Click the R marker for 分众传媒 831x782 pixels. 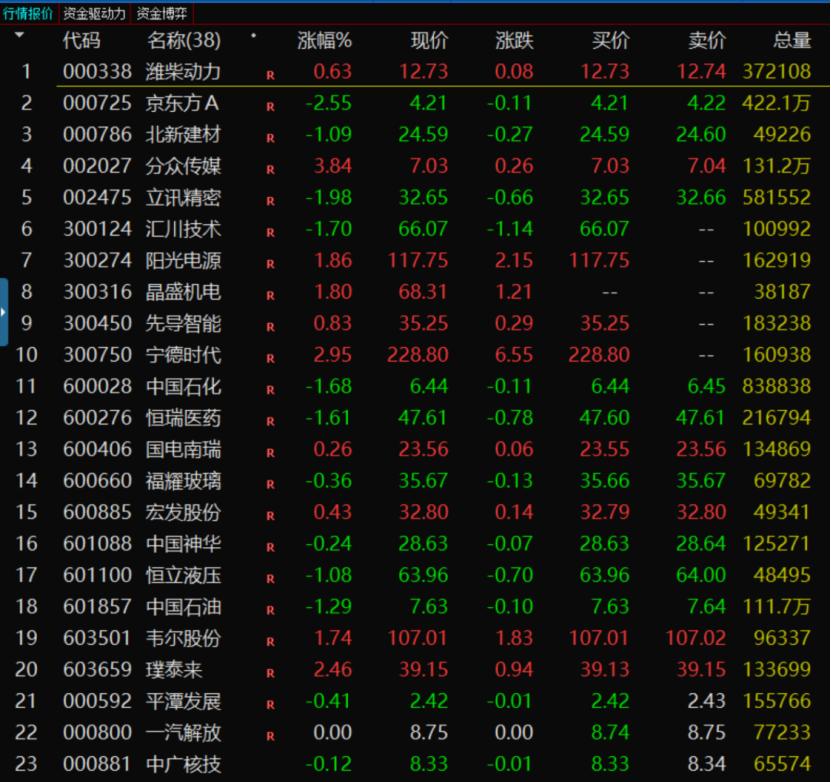click(x=270, y=170)
